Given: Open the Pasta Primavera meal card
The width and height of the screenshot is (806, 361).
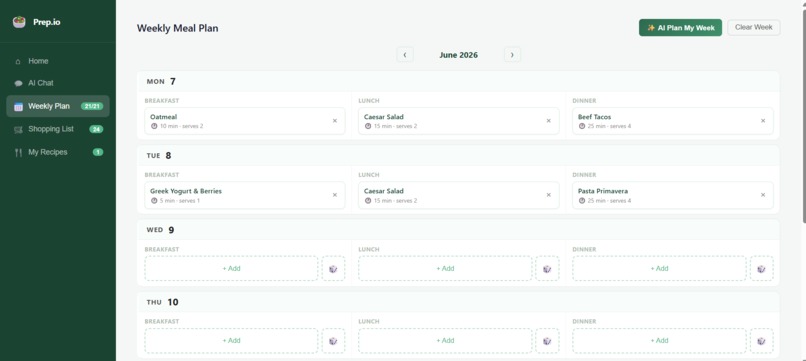Looking at the screenshot, I should (x=673, y=195).
